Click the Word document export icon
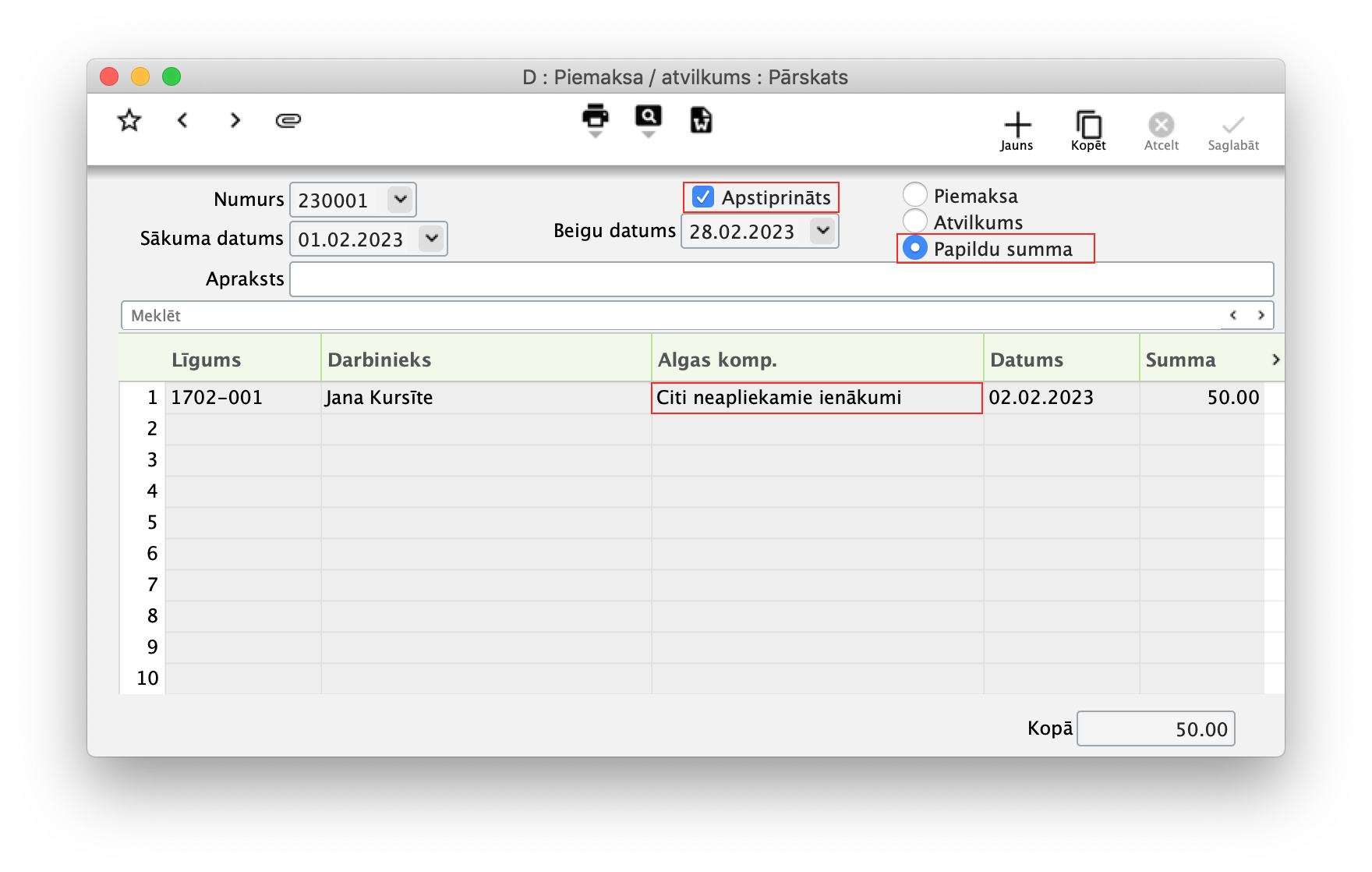The image size is (1372, 872). point(701,120)
